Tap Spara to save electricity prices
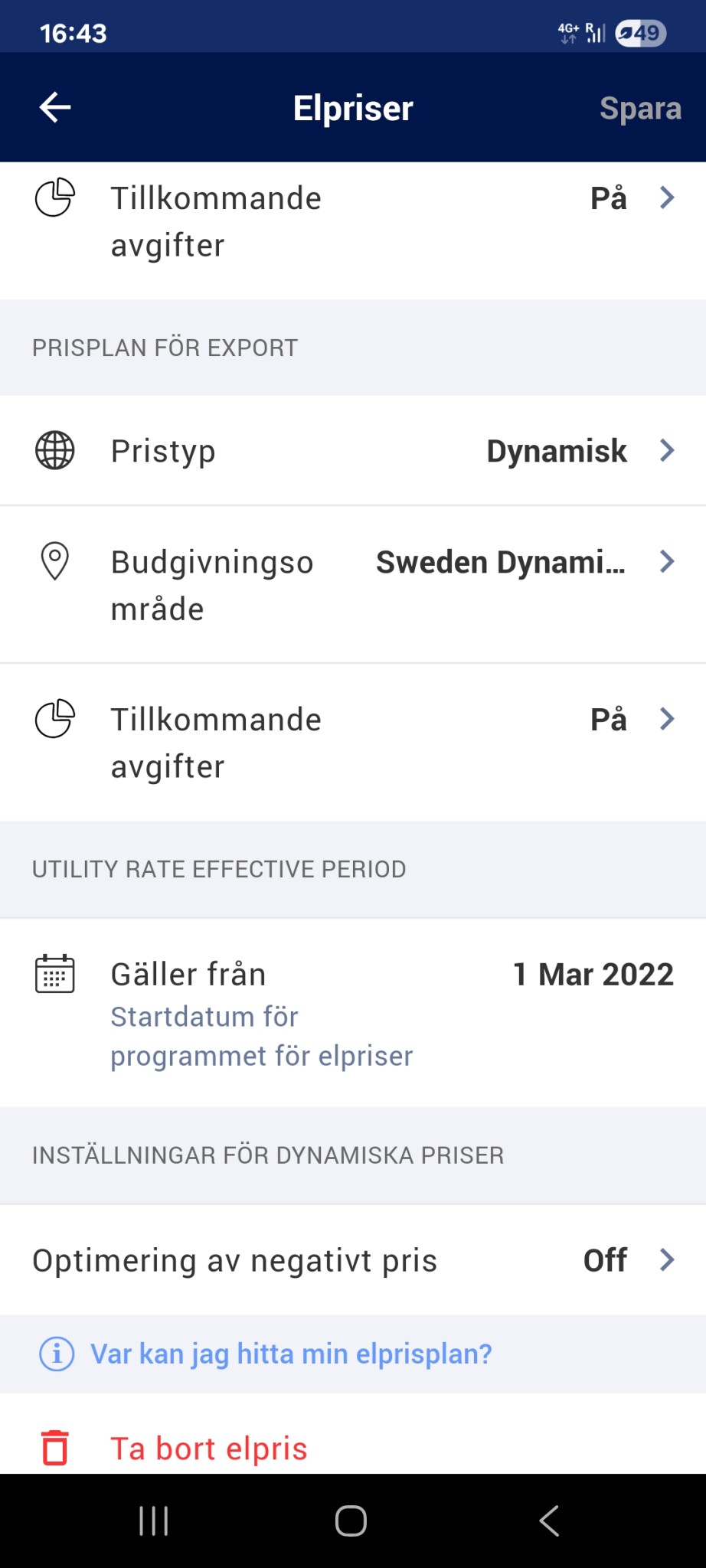The height and width of the screenshot is (1568, 706). point(640,108)
